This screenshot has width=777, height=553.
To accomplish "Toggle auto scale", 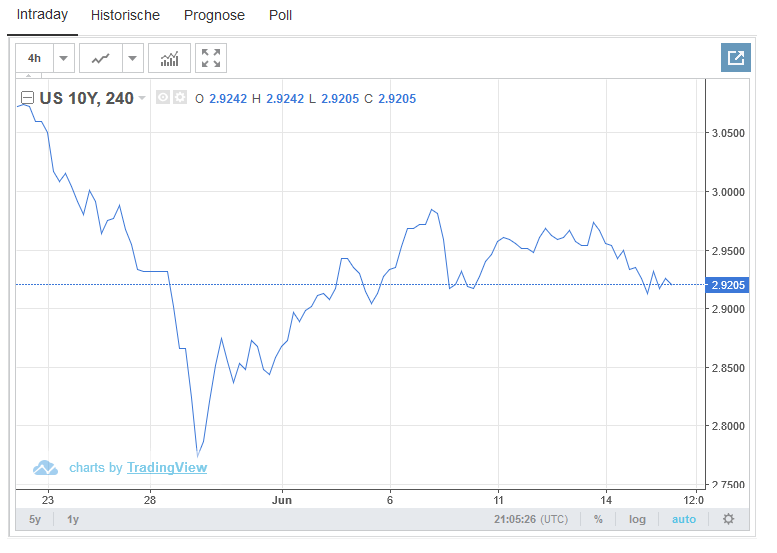I will coord(683,519).
